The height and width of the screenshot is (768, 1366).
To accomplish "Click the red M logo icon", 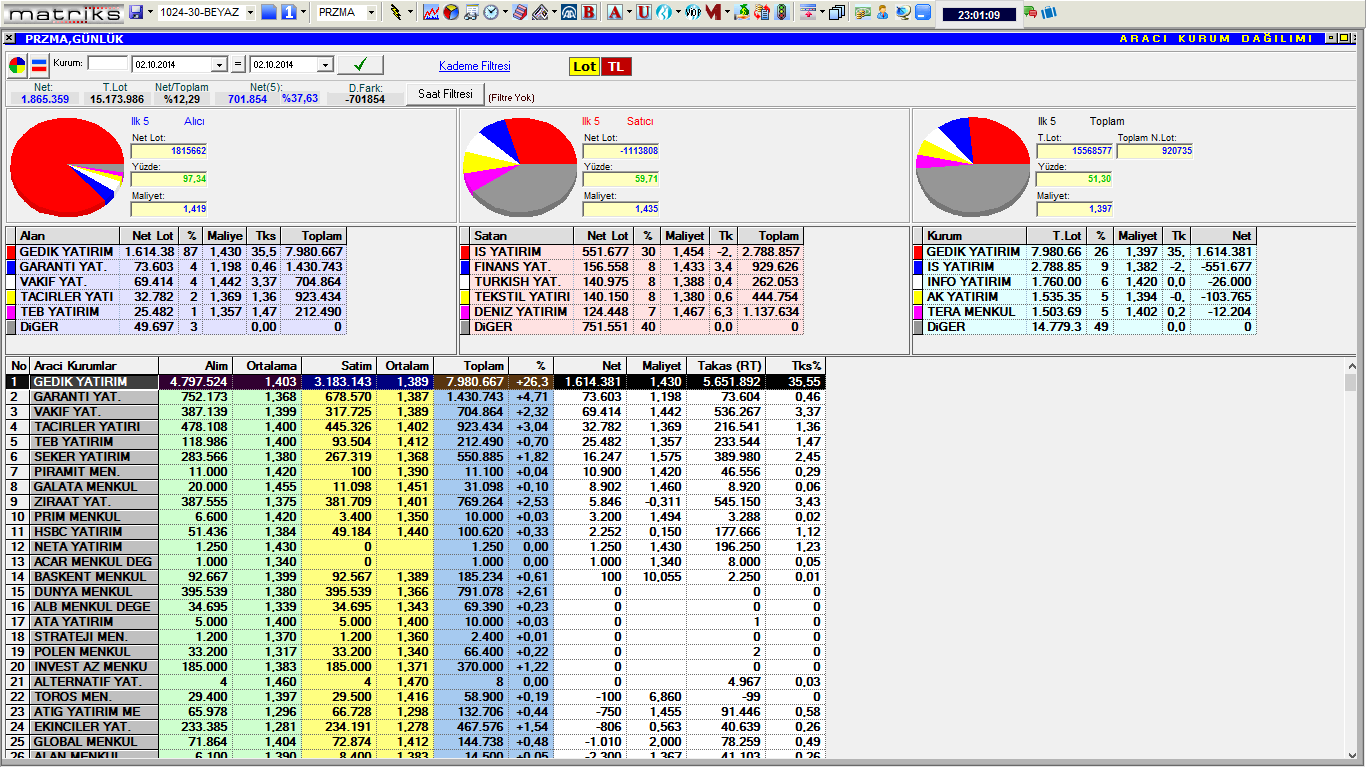I will pos(713,13).
